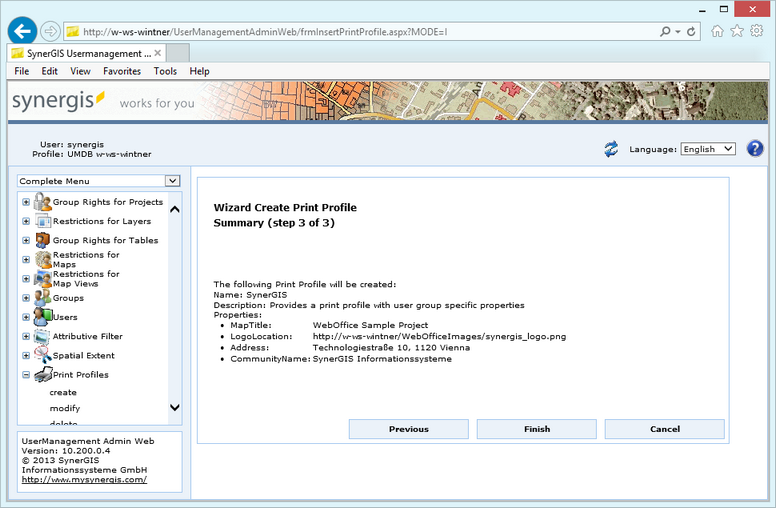The width and height of the screenshot is (776, 508).
Task: Open a new blank browser tab
Action: (178, 53)
